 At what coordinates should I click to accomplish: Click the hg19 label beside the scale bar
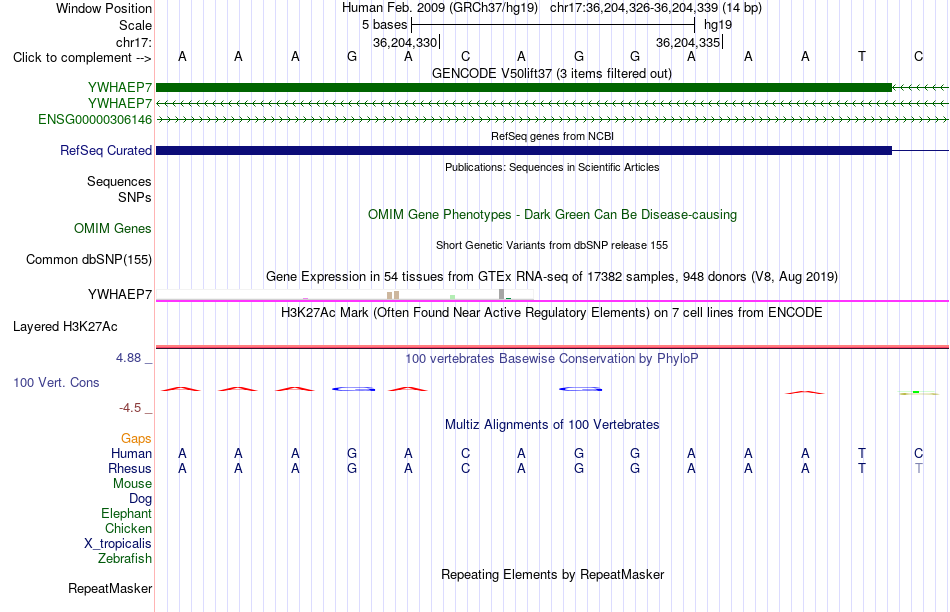(x=718, y=25)
